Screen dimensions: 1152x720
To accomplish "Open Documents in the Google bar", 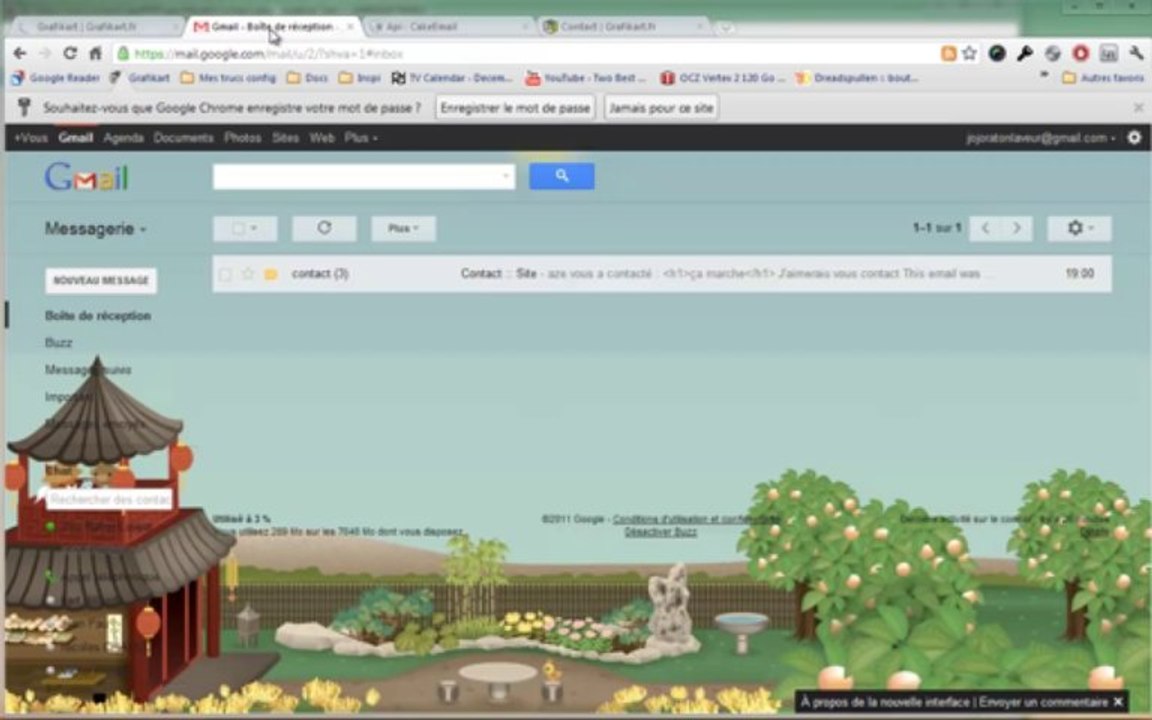I will coord(183,137).
